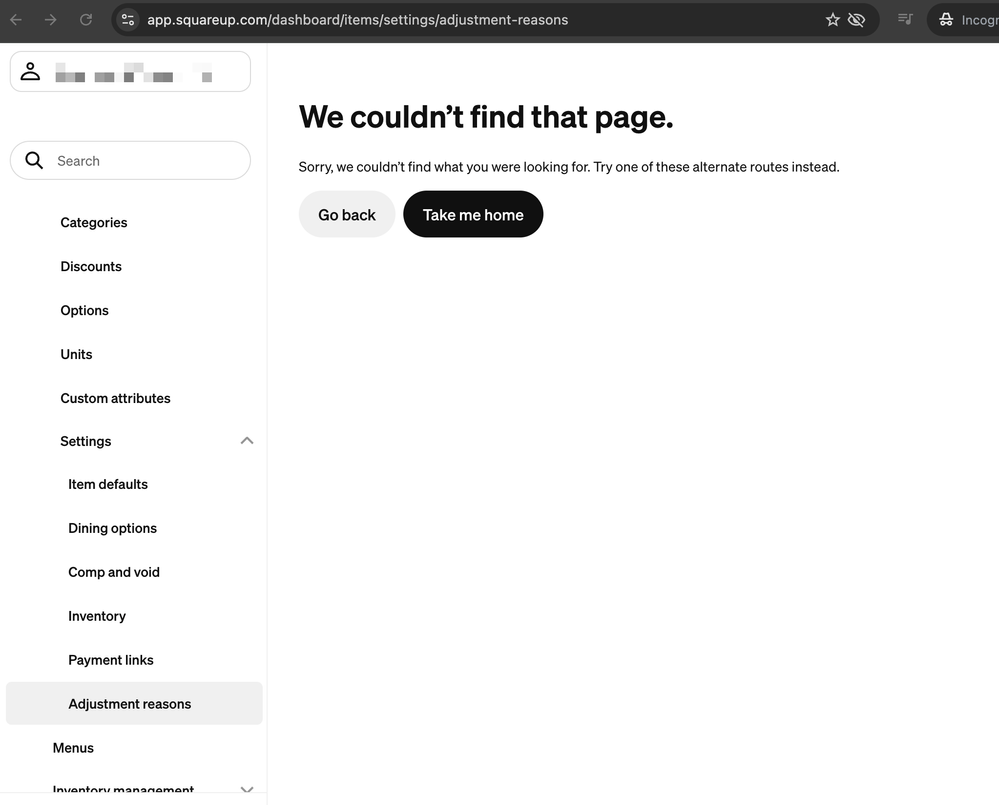Click the browser back arrow icon
The height and width of the screenshot is (805, 999).
(16, 20)
